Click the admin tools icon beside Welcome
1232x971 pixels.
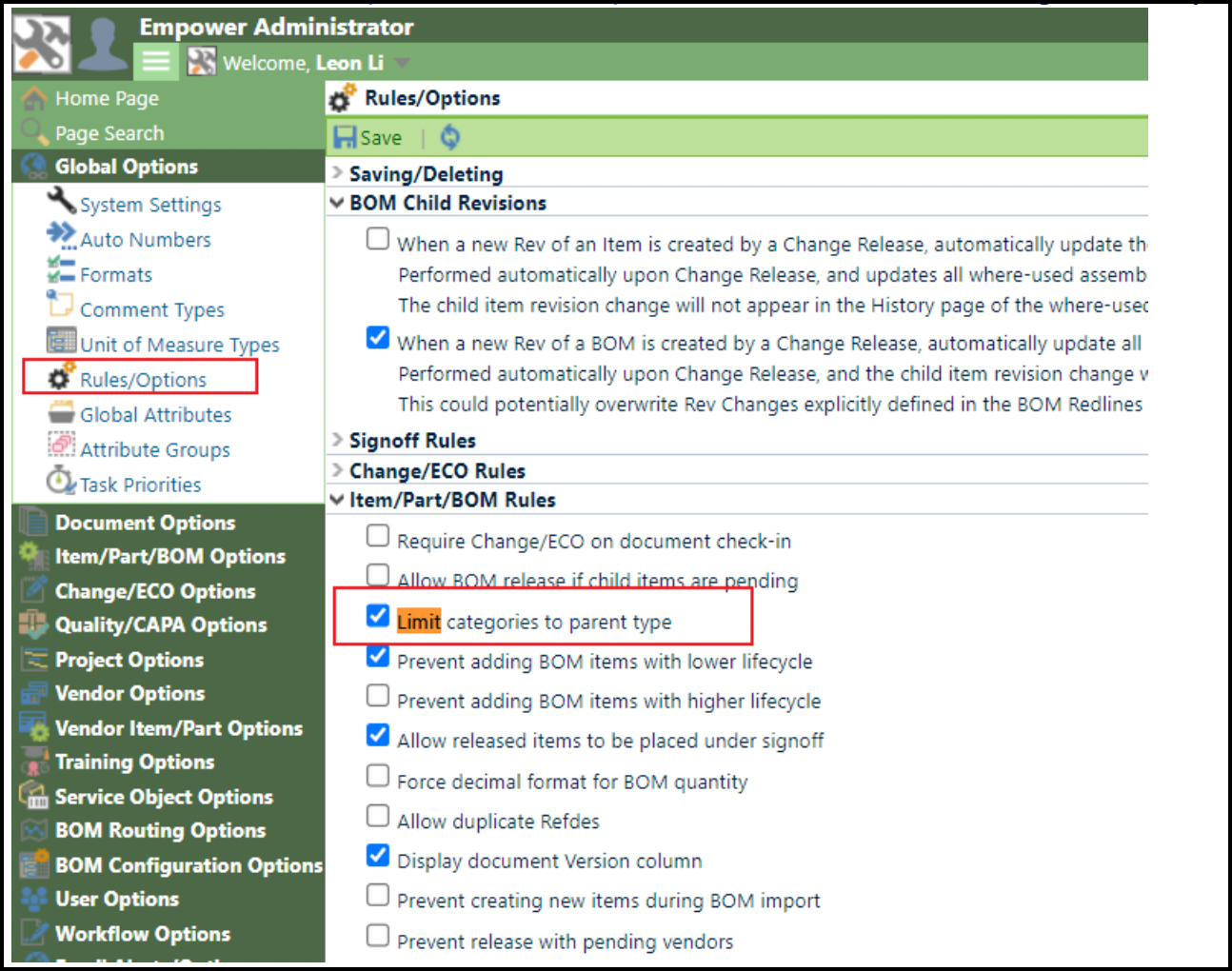[201, 63]
